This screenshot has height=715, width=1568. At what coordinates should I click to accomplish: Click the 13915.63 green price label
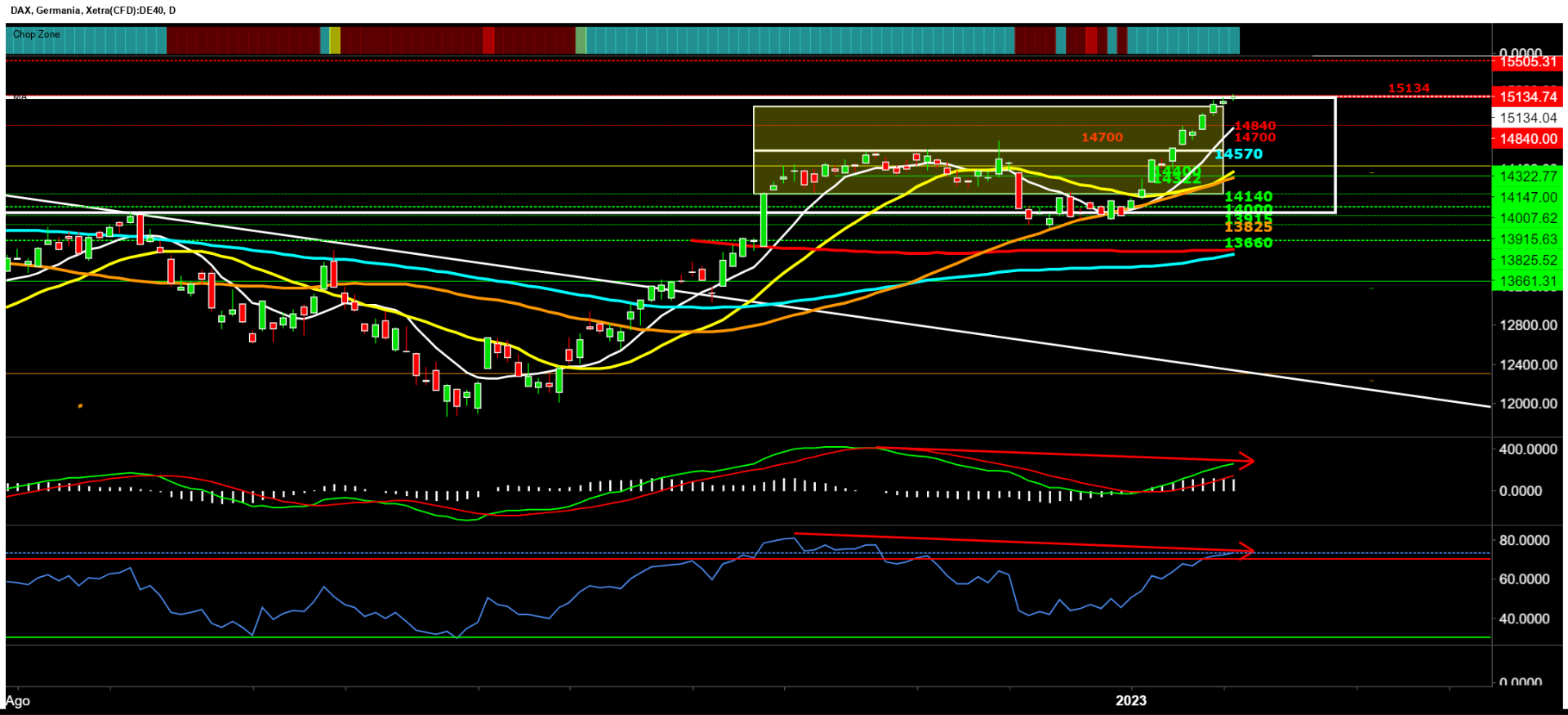point(1527,239)
